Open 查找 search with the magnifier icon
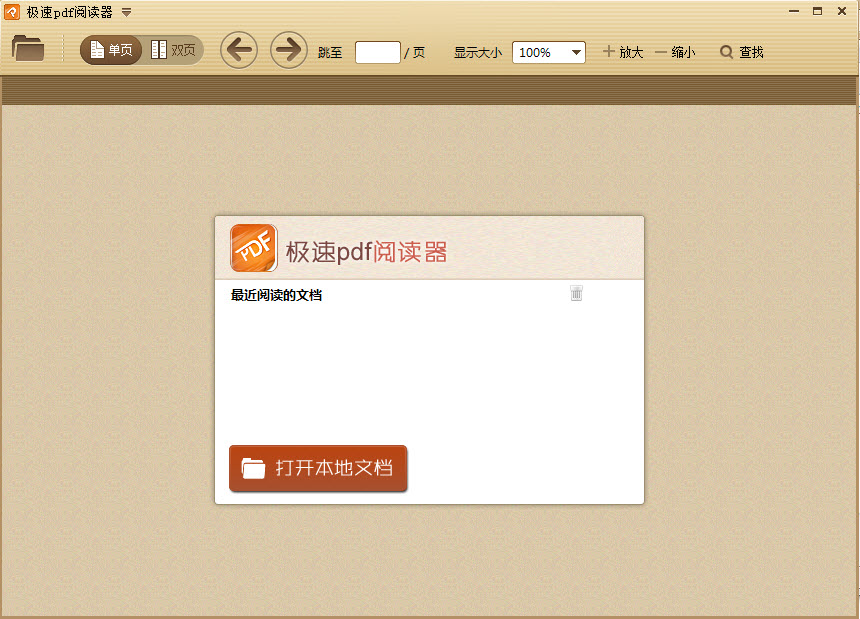860x619 pixels. [x=727, y=52]
